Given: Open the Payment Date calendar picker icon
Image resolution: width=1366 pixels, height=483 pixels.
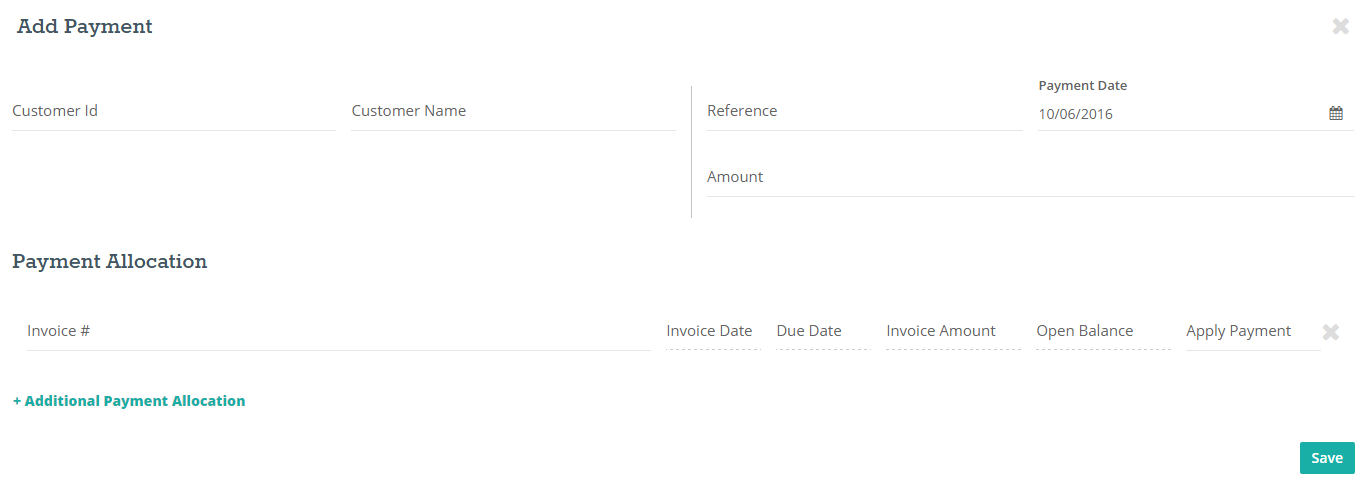Looking at the screenshot, I should (1335, 114).
